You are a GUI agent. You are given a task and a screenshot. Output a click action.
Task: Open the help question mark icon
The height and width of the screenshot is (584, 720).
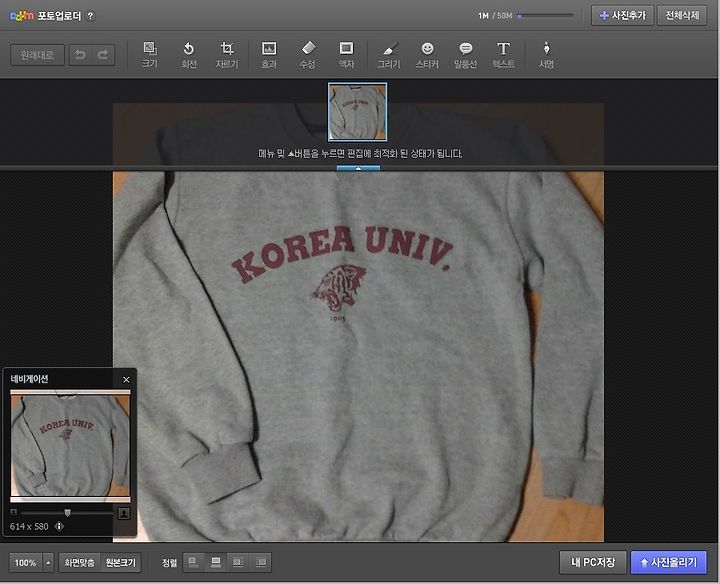[91, 16]
